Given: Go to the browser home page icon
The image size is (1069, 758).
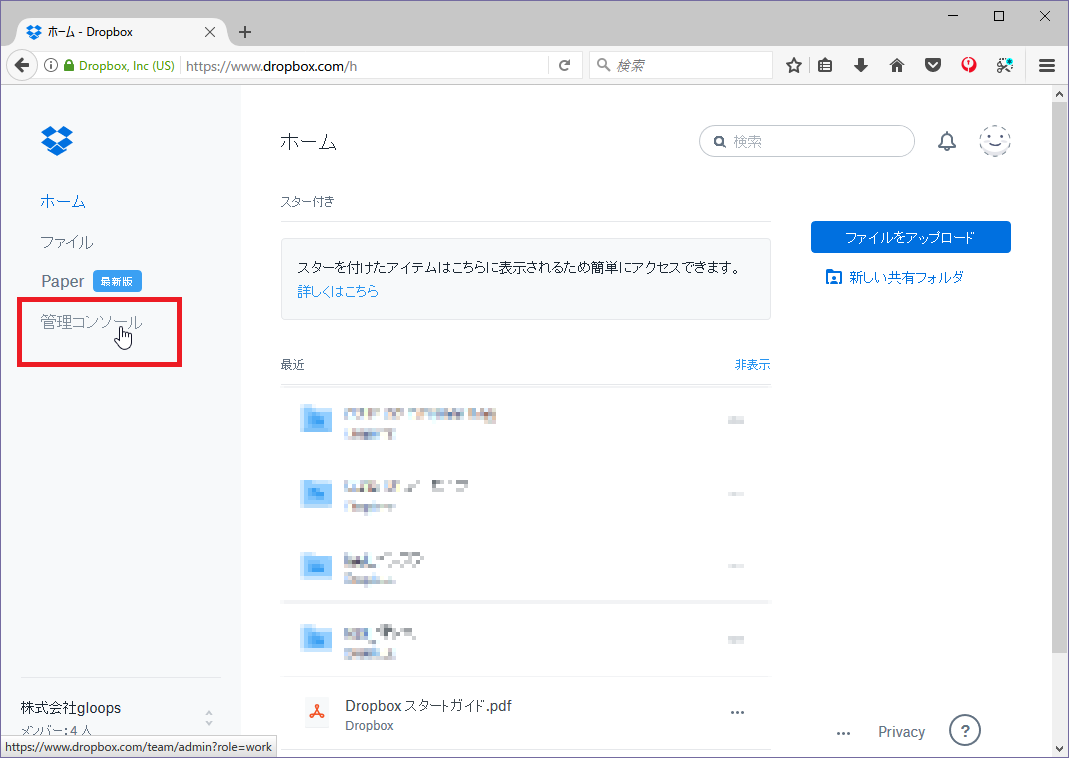Looking at the screenshot, I should pyautogui.click(x=897, y=65).
